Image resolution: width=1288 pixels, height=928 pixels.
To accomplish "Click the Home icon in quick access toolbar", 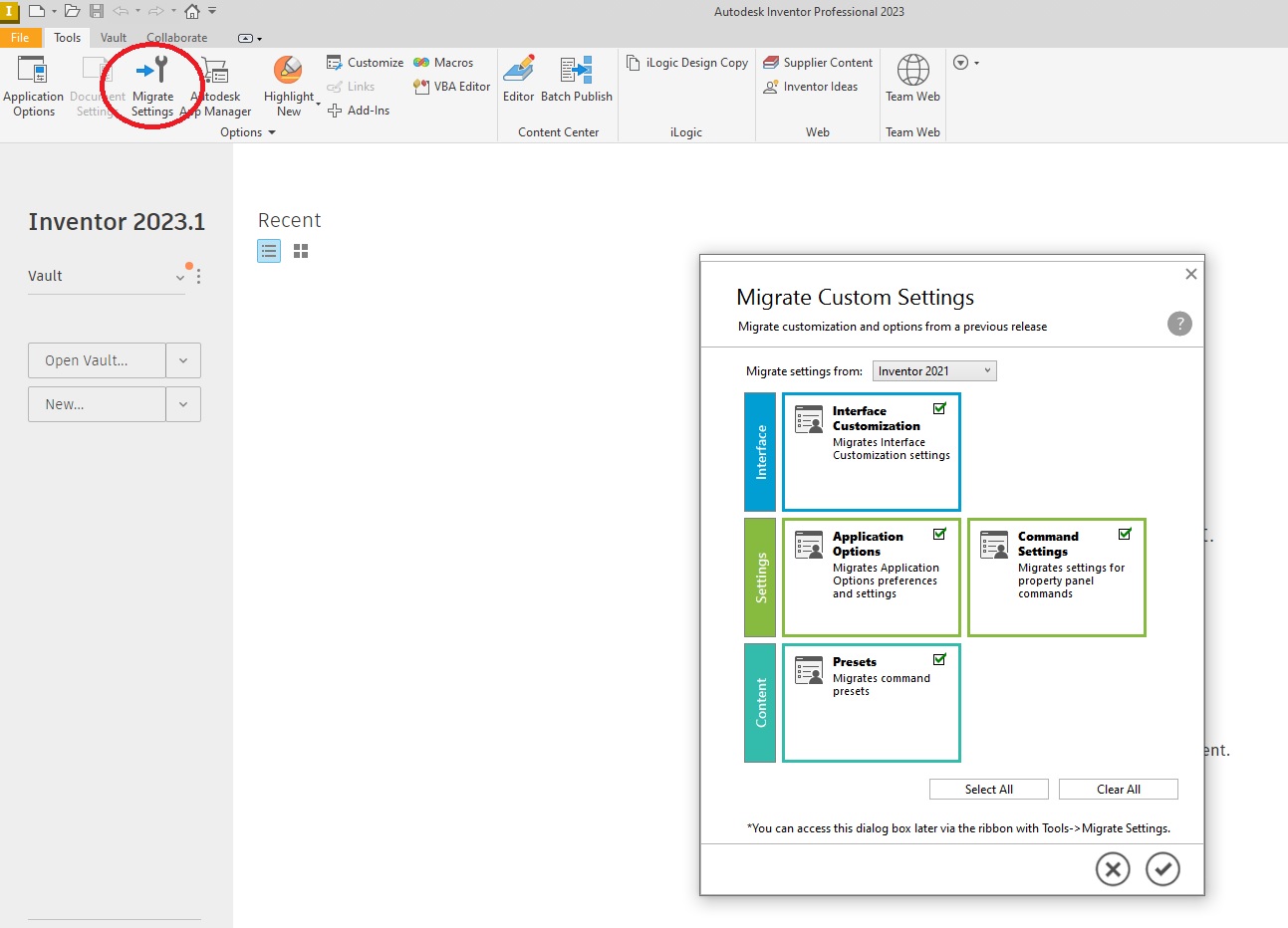I will 192,11.
